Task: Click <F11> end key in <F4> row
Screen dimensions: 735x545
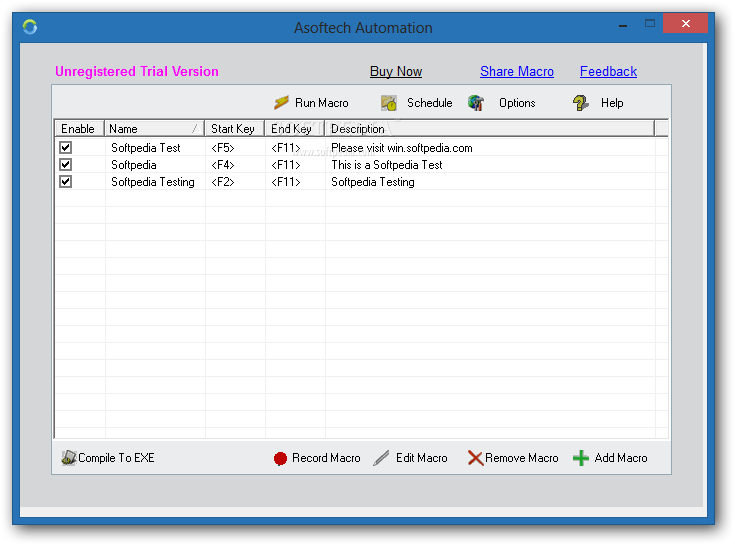Action: (285, 165)
